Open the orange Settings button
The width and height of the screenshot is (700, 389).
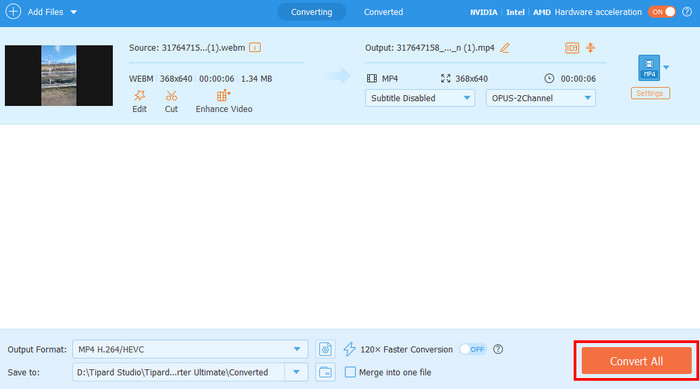[x=650, y=93]
